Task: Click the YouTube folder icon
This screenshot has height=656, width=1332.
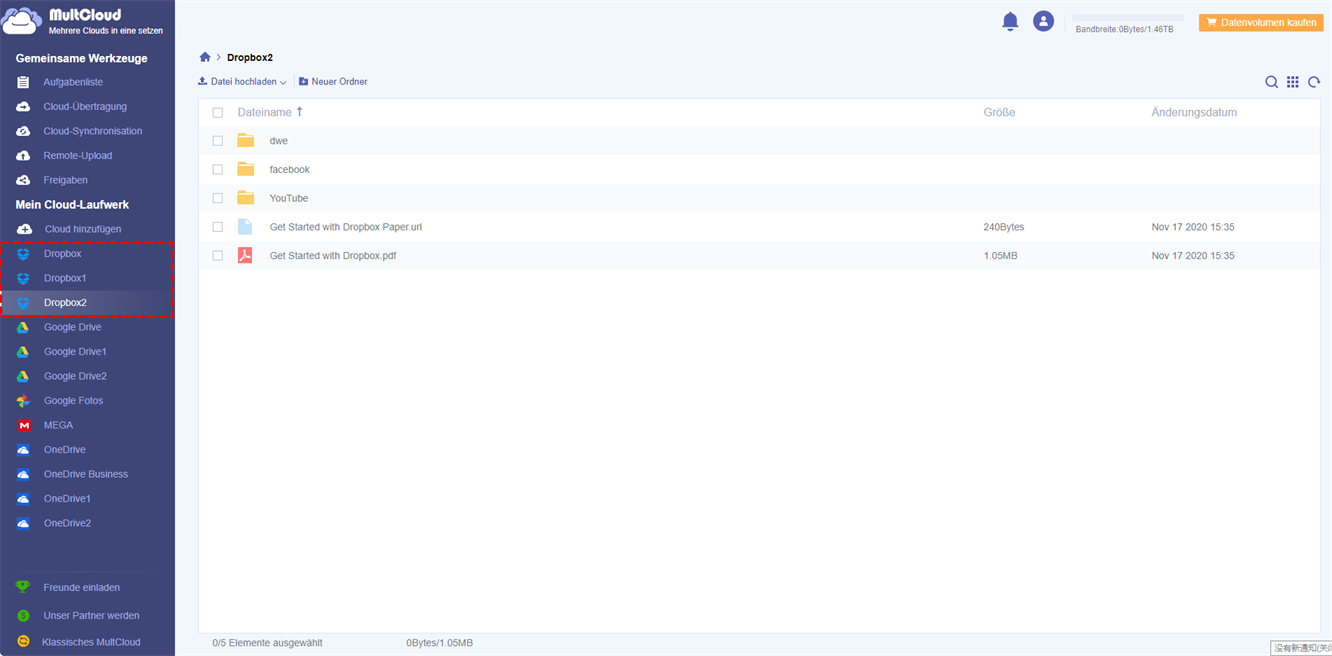Action: click(245, 198)
